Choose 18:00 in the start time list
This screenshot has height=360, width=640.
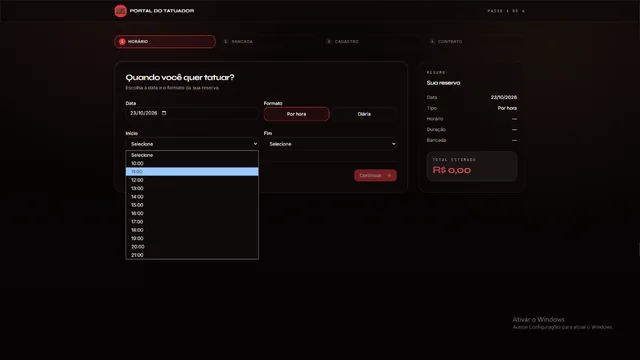tap(192, 230)
